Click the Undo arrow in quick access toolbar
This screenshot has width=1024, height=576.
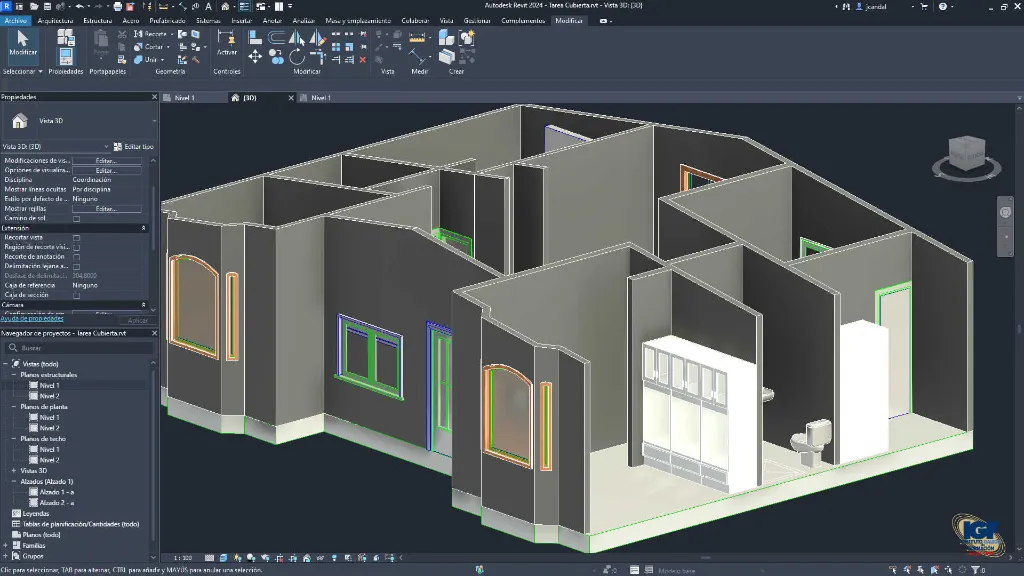pyautogui.click(x=80, y=7)
